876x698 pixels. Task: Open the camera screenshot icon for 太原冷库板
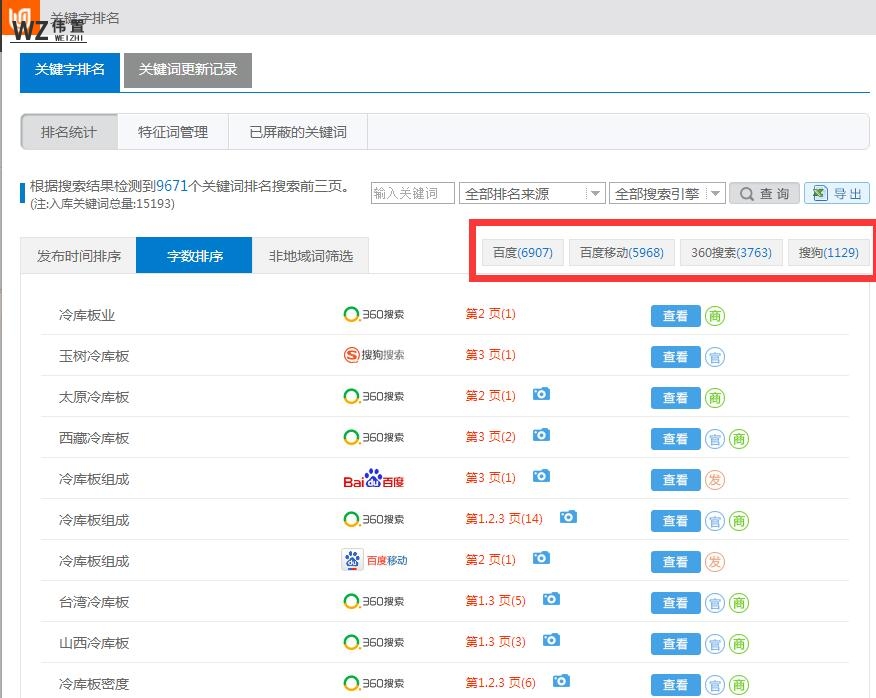pos(541,395)
